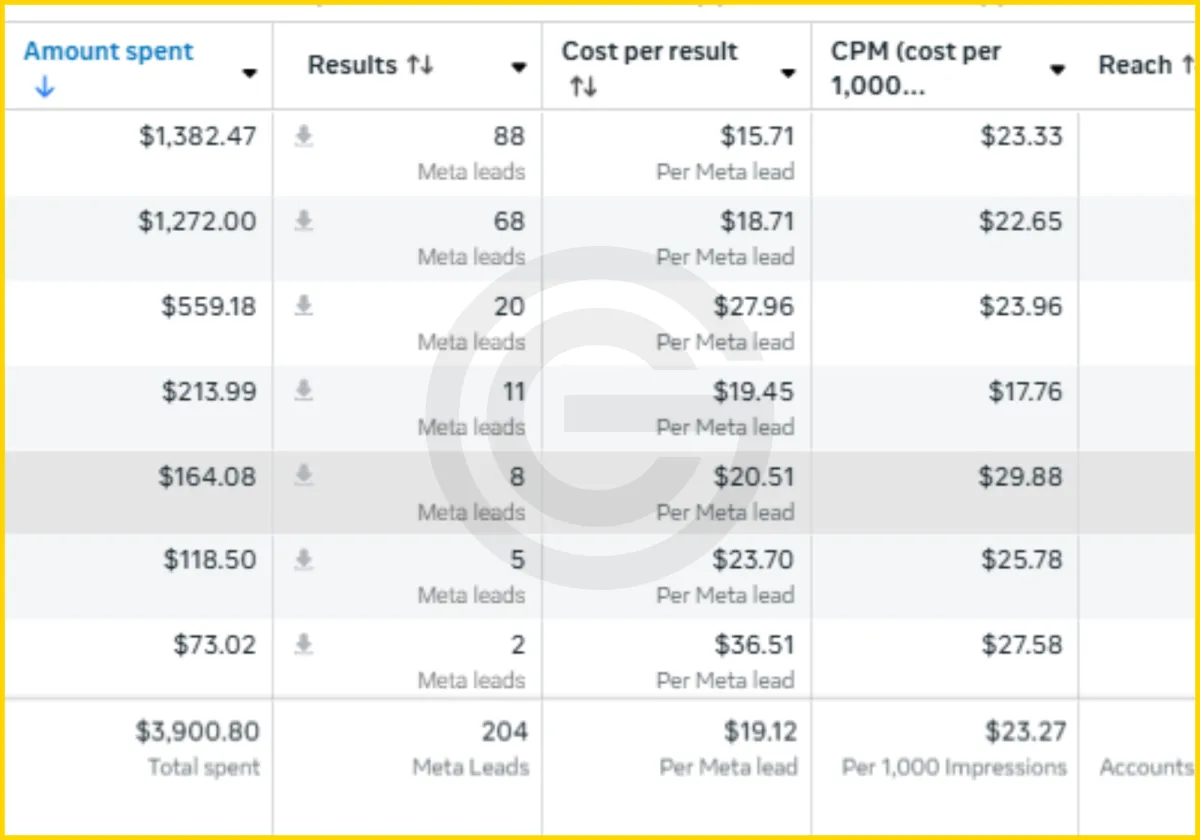This screenshot has height=840, width=1200.
Task: Open the Results column dropdown arrow
Action: pyautogui.click(x=518, y=68)
